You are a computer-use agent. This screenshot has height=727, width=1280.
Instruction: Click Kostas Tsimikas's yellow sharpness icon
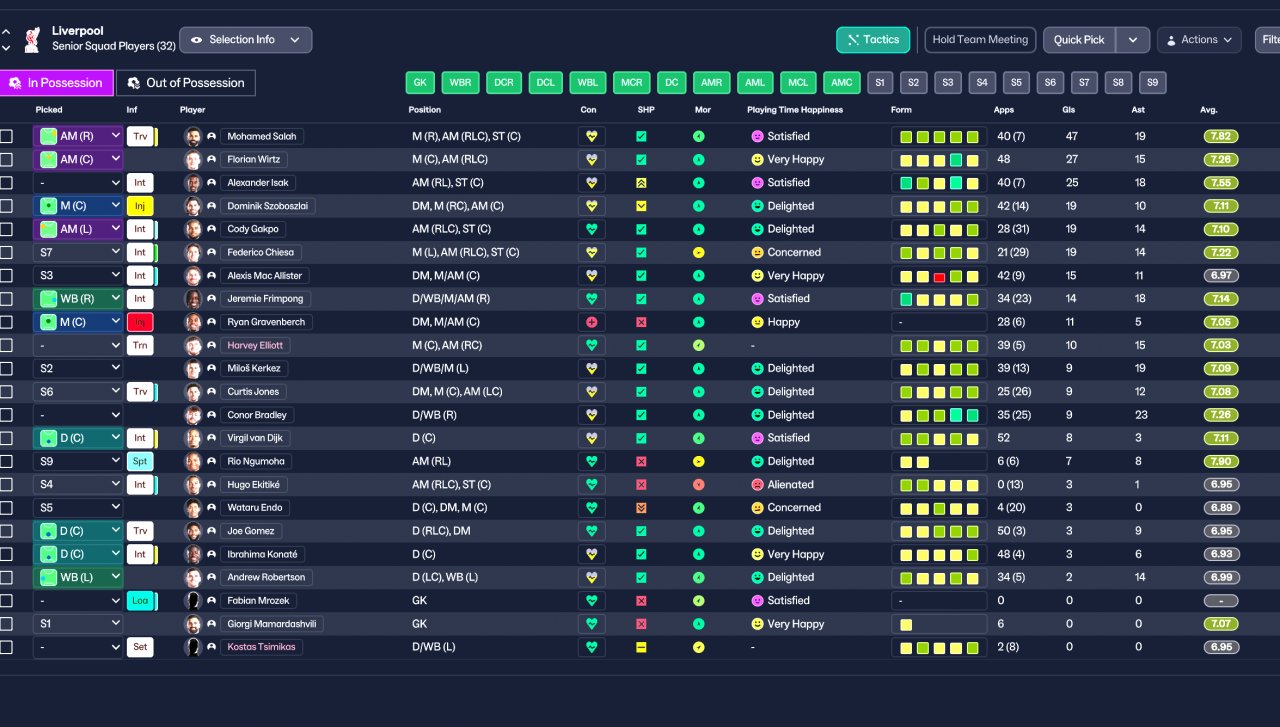click(641, 647)
